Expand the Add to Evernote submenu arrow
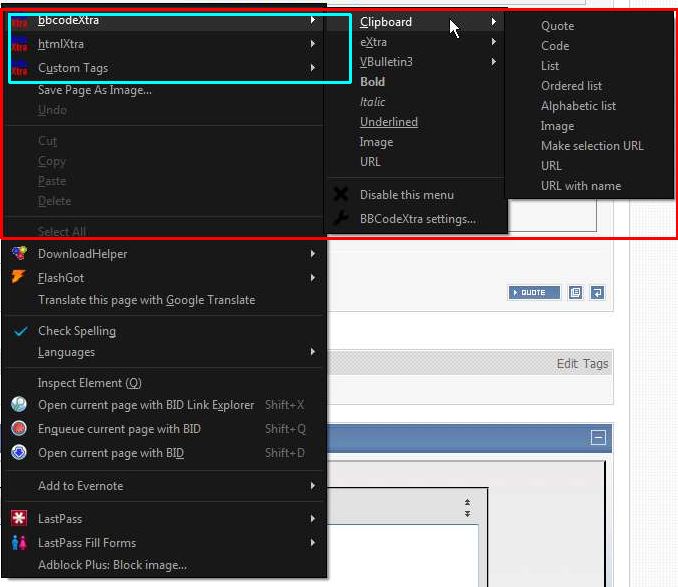This screenshot has width=678, height=587. coord(313,486)
